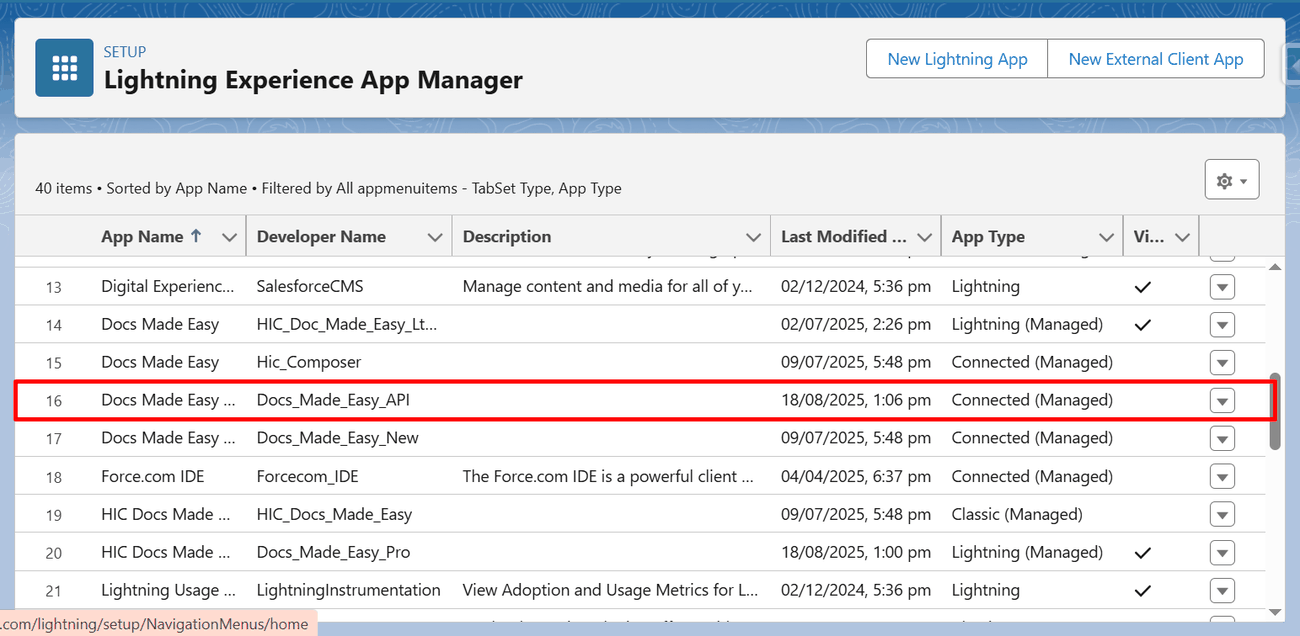Click 'View Adoption and Usage Metrics' description
The image size is (1300, 636).
(610, 590)
